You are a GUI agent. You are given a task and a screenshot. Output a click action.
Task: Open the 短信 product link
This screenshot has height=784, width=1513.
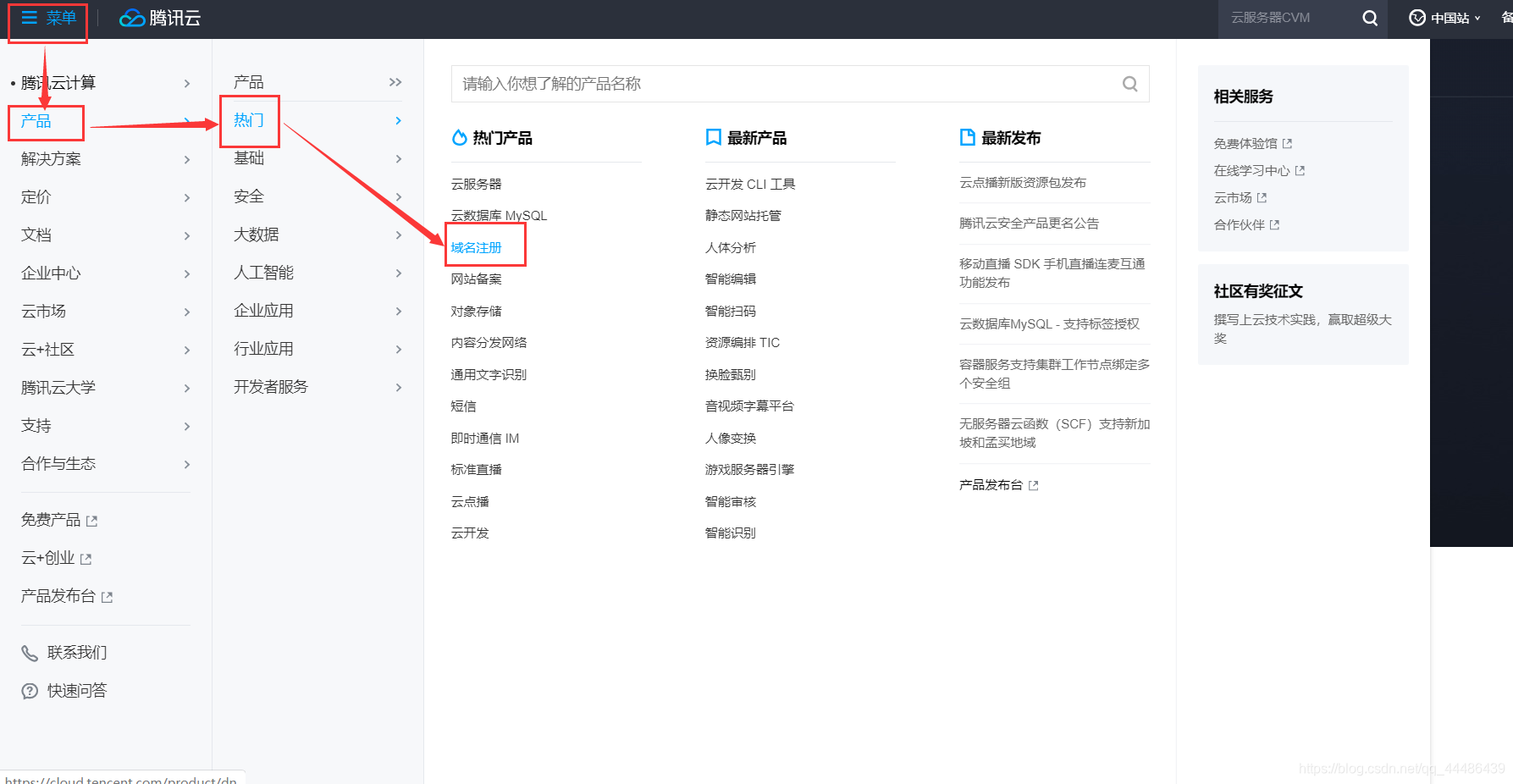tap(463, 406)
